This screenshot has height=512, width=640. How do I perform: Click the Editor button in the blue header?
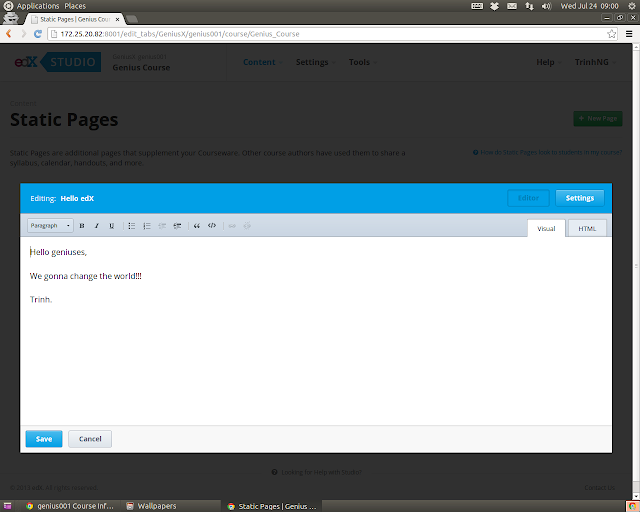pos(528,198)
